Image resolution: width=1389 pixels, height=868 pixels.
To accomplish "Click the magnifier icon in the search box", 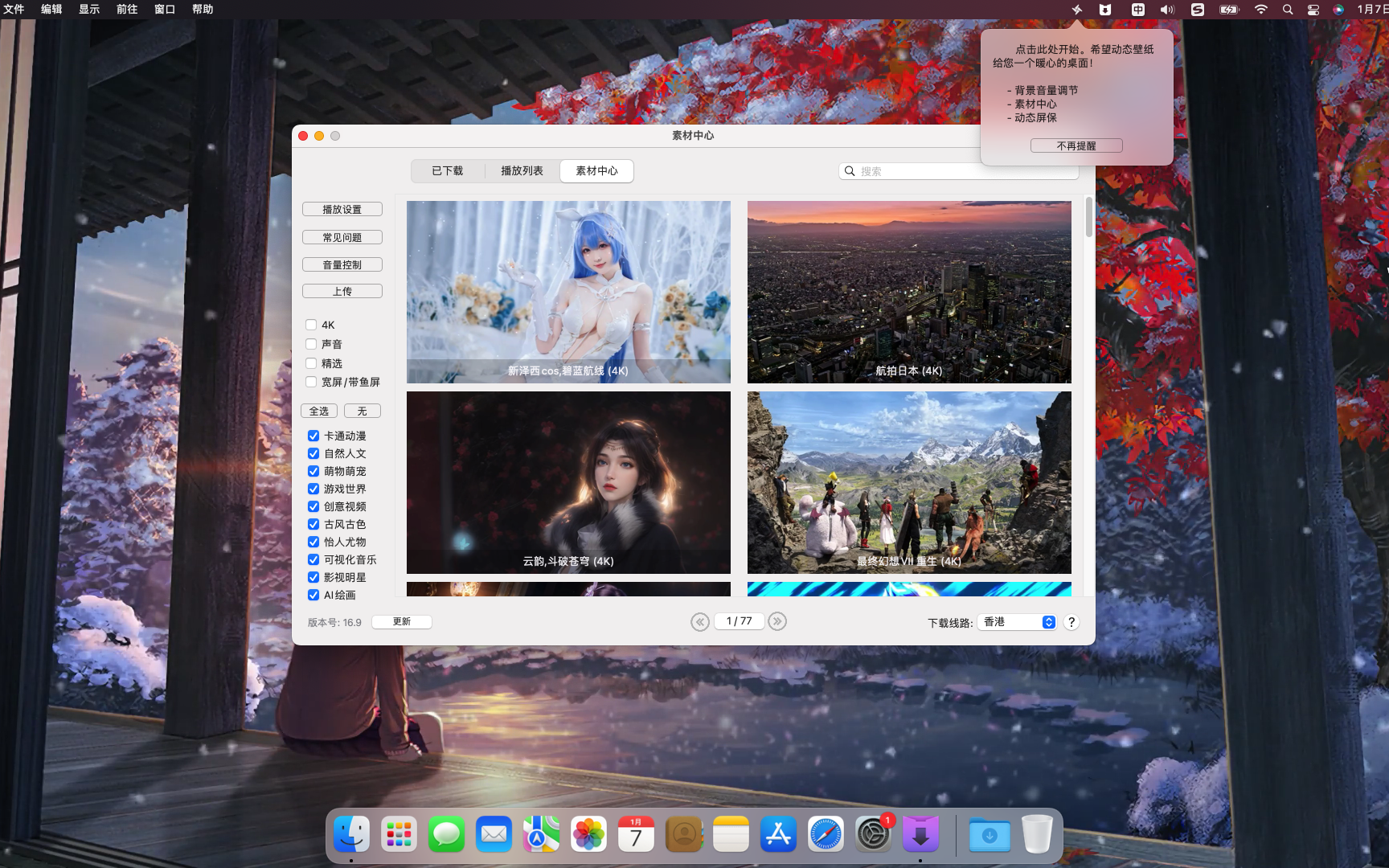I will tap(850, 170).
